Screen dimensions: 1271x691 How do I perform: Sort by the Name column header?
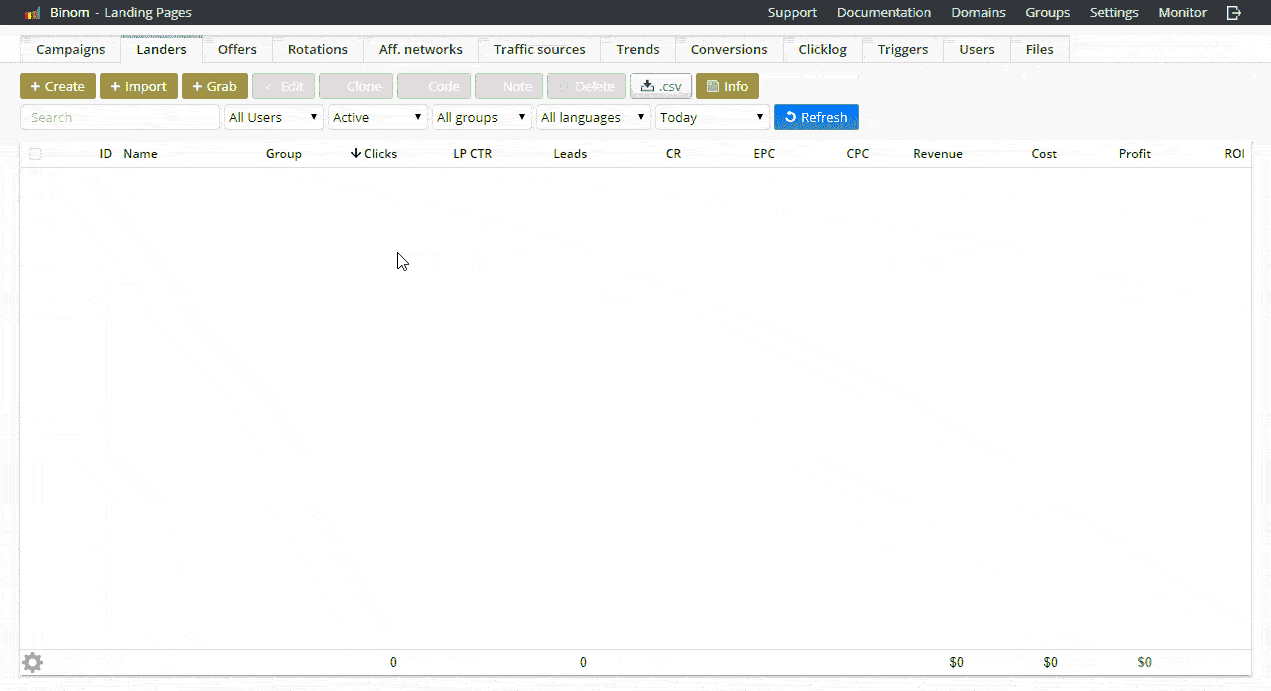point(140,154)
